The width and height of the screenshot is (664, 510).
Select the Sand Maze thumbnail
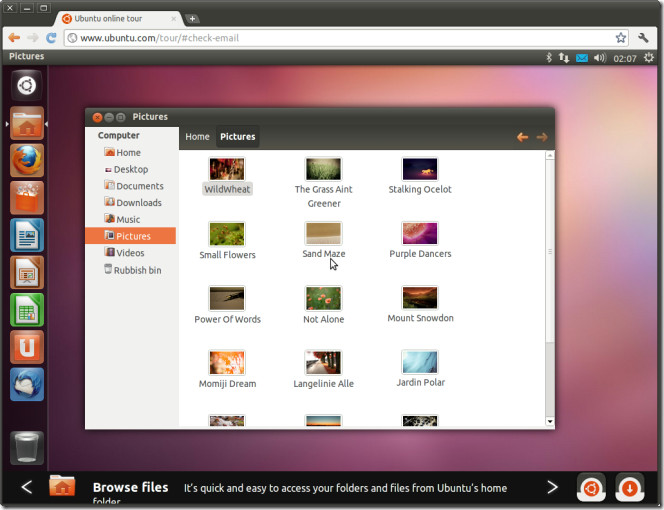(324, 233)
